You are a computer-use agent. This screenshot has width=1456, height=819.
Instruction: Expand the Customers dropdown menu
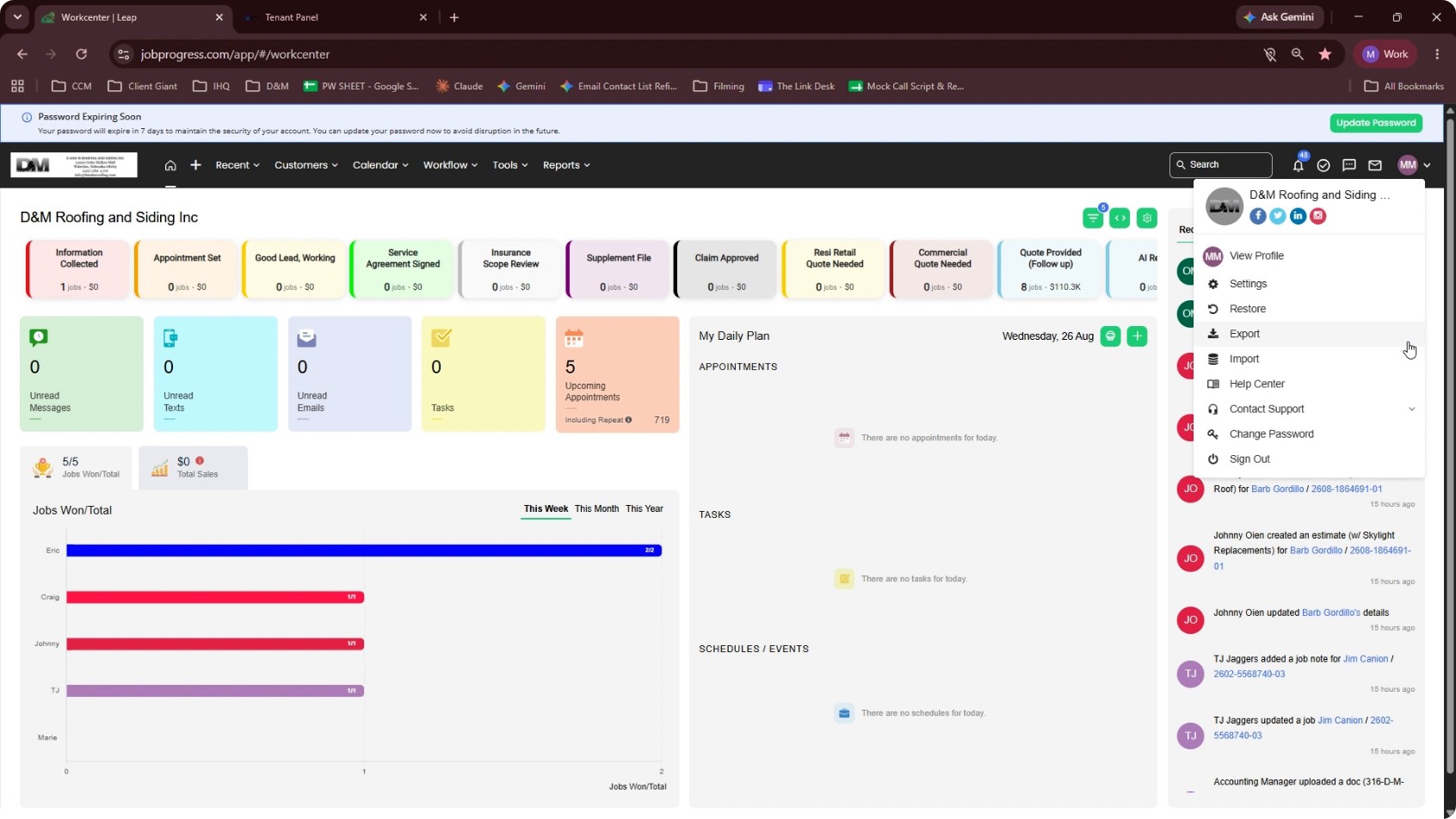(306, 165)
